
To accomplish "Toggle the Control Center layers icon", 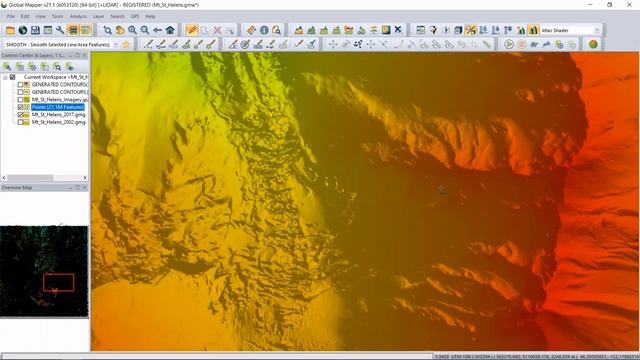I will click(x=73, y=30).
